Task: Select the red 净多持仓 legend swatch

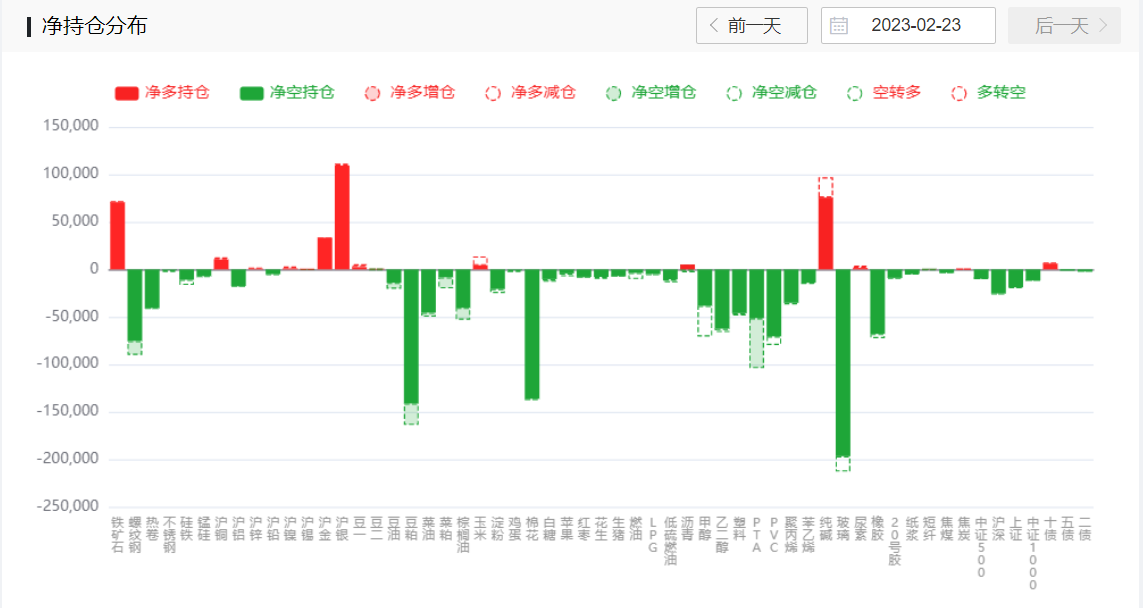Action: coord(127,93)
